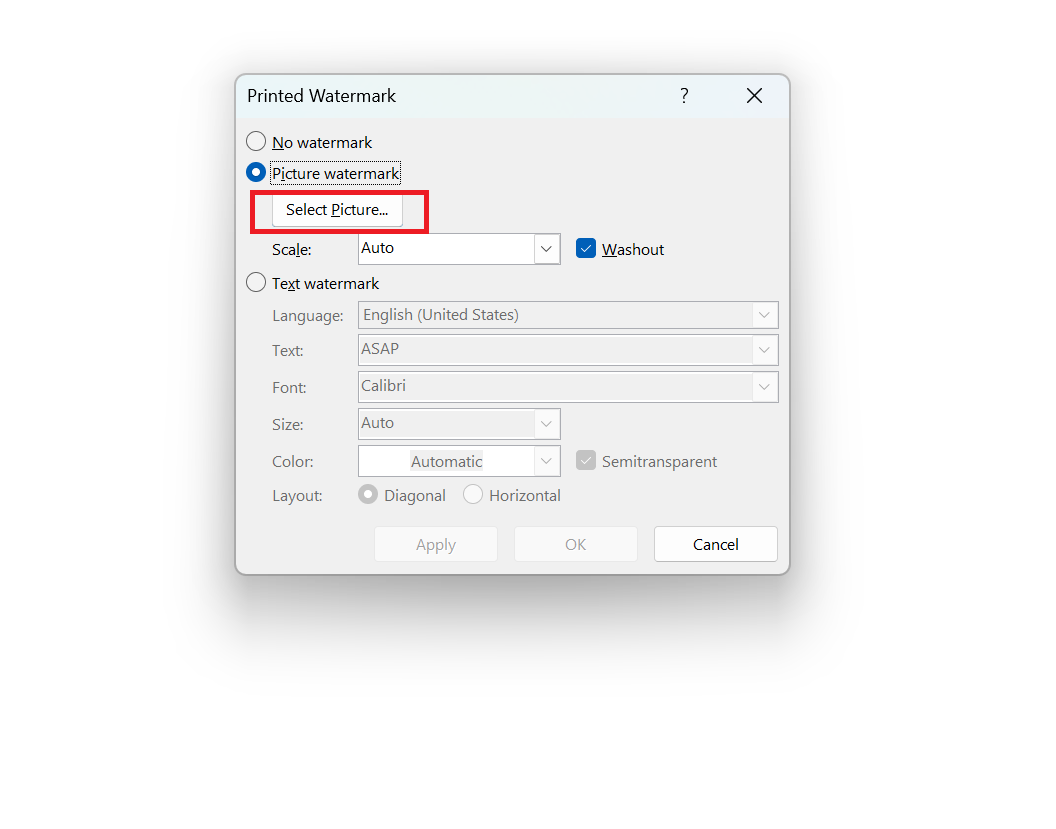Click the Apply button

(x=436, y=544)
